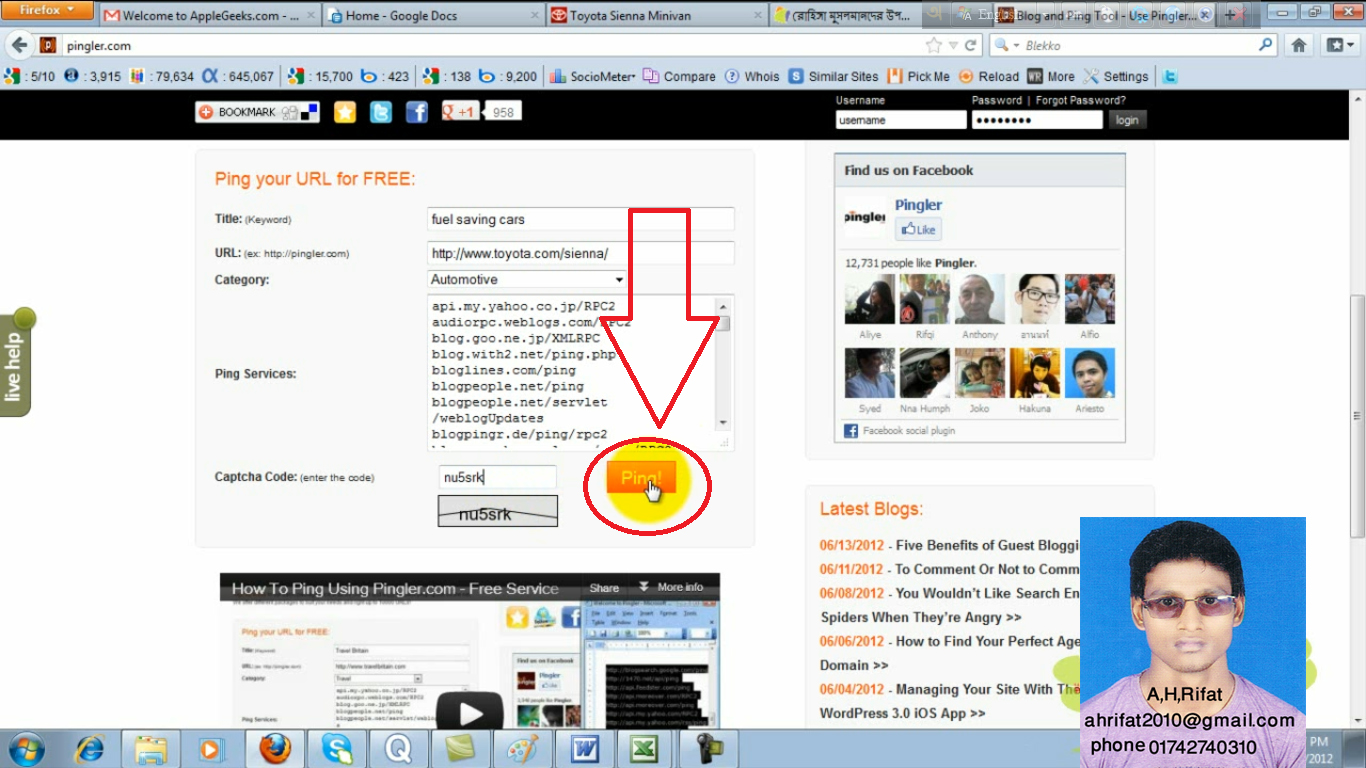The width and height of the screenshot is (1366, 768).
Task: Open the More toolbar menu
Action: [1051, 76]
